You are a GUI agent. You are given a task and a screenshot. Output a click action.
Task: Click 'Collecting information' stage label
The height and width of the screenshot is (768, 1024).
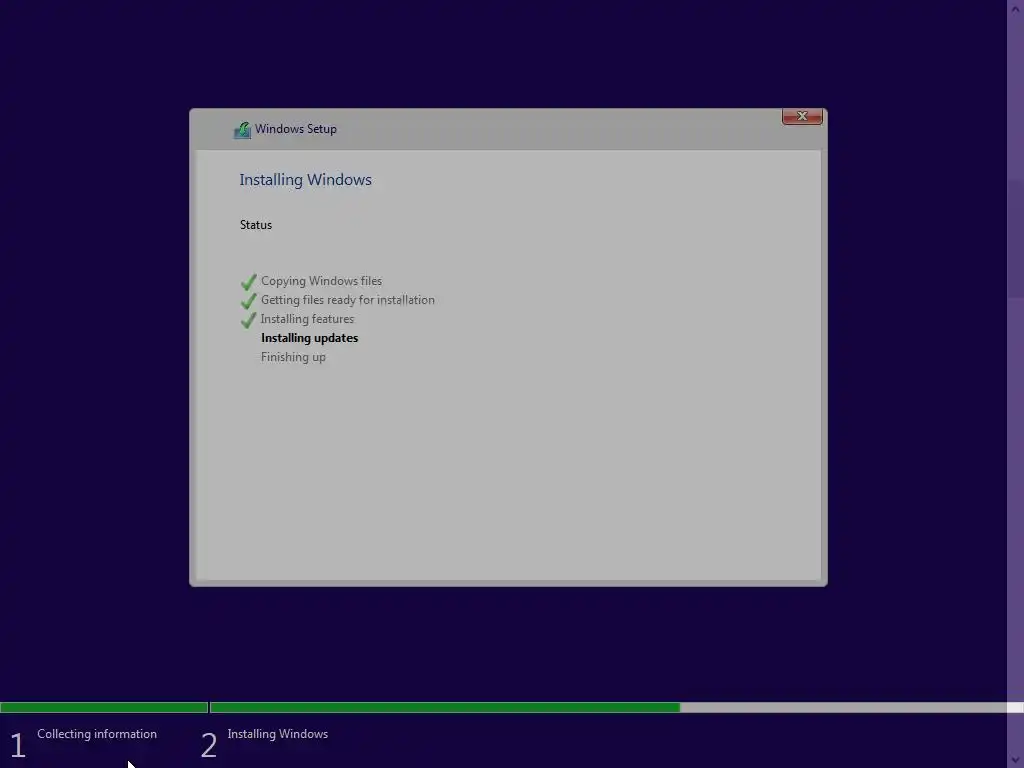tap(97, 734)
